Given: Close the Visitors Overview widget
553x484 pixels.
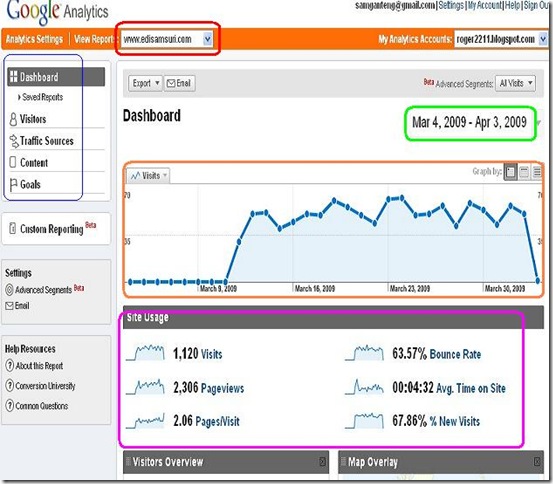Looking at the screenshot, I should pyautogui.click(x=323, y=461).
